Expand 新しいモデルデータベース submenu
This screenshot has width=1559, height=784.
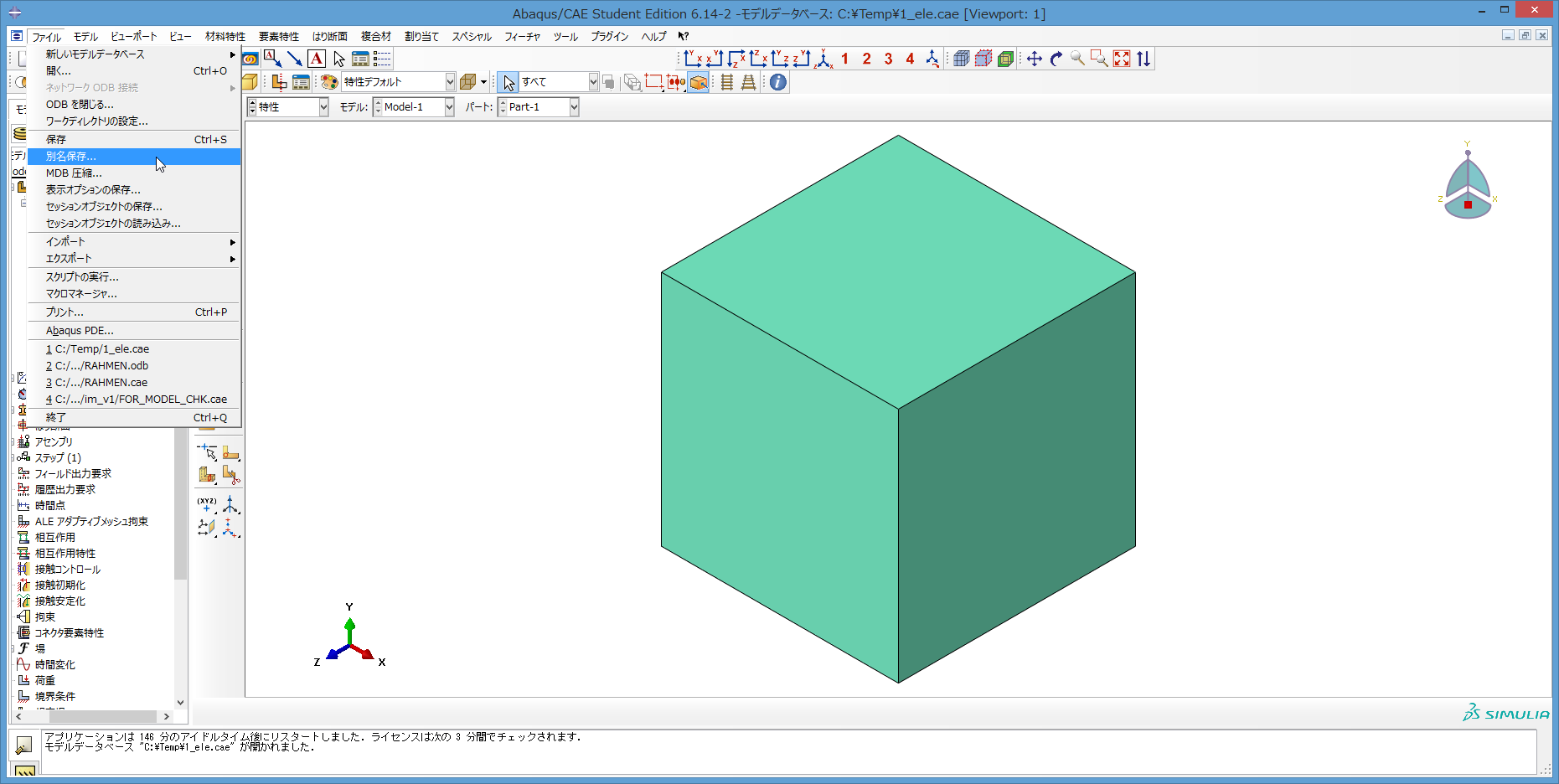coord(134,54)
